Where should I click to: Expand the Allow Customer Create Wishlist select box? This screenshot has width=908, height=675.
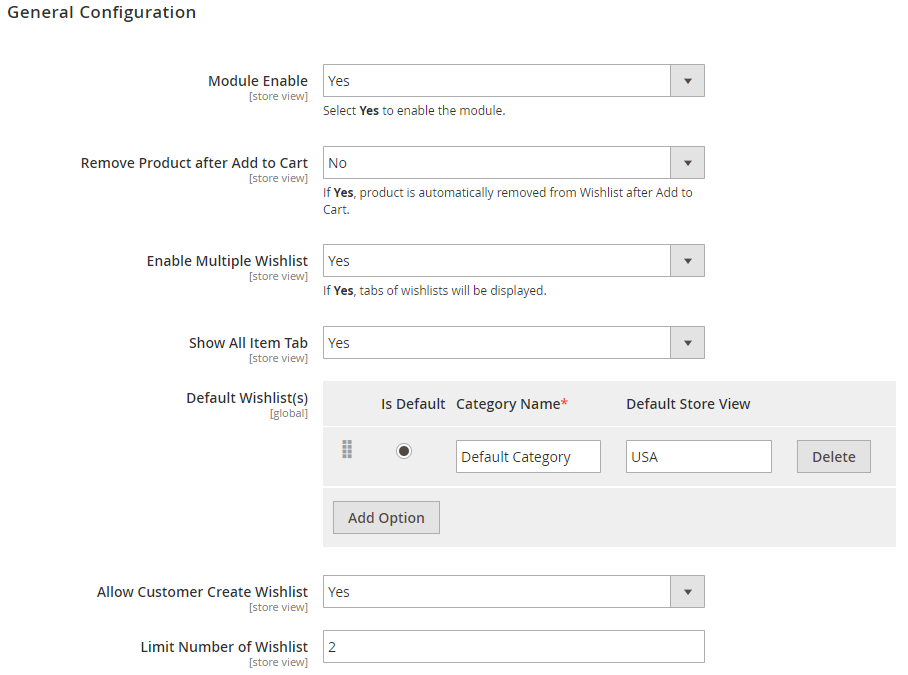pos(497,592)
